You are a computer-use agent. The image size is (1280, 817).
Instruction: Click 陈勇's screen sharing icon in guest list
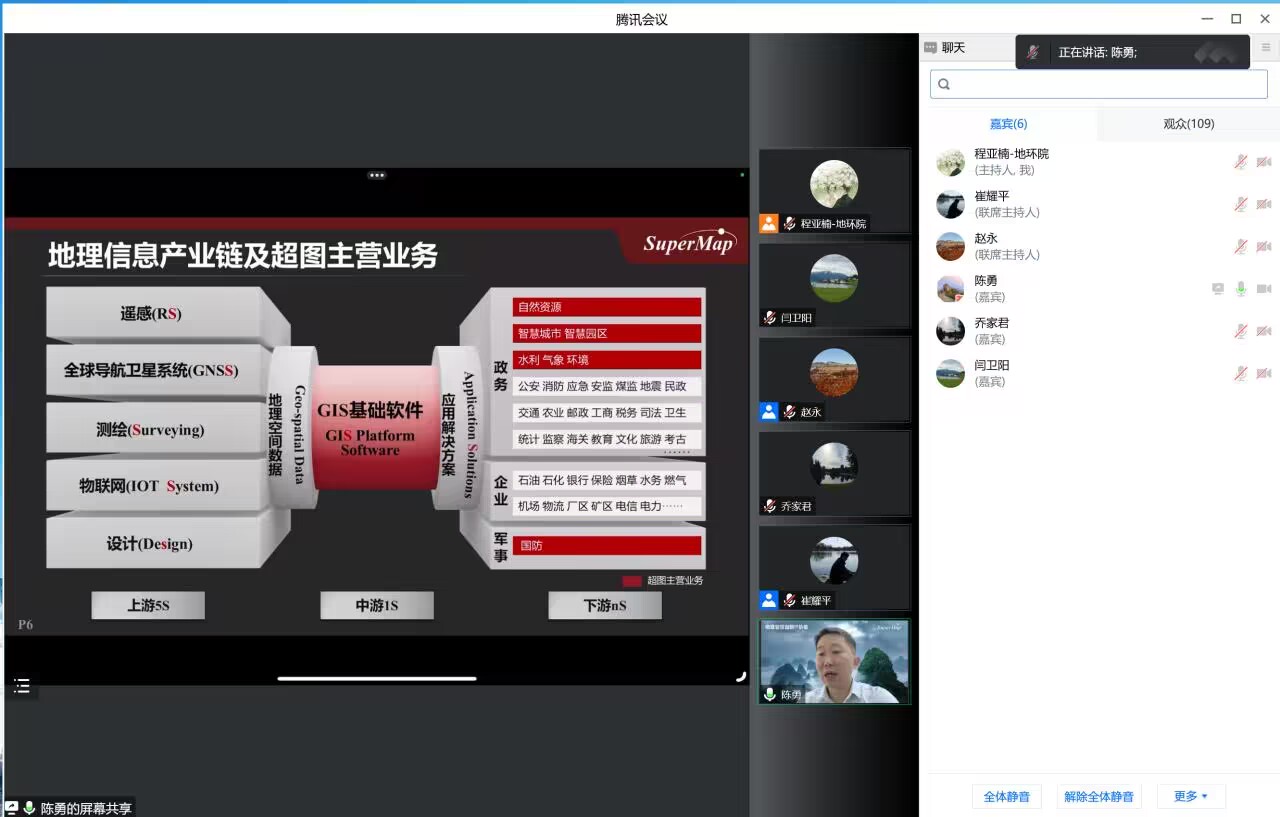[1217, 289]
